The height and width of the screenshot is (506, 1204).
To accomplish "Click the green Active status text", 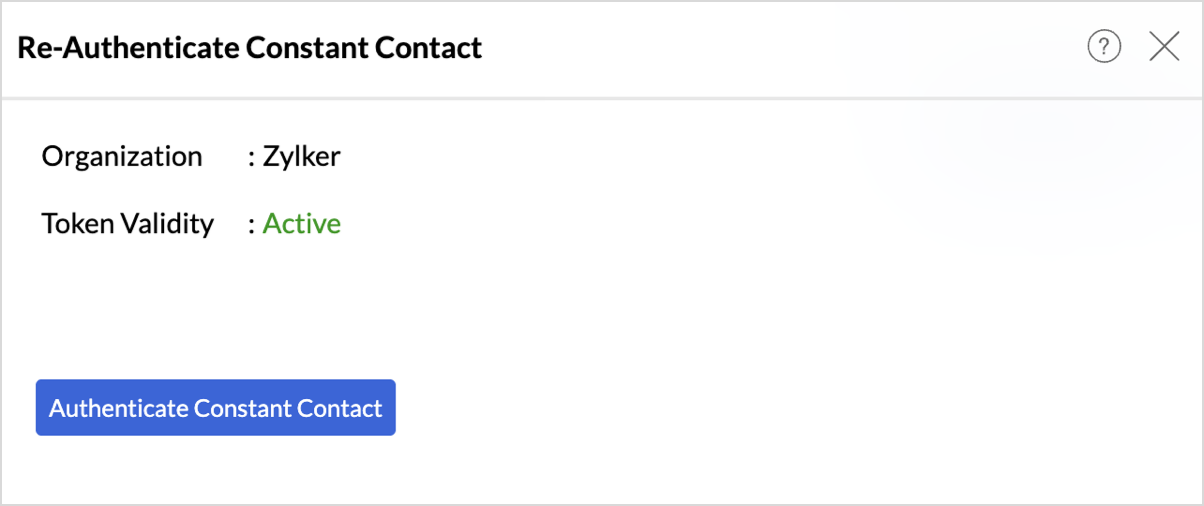I will tap(302, 223).
